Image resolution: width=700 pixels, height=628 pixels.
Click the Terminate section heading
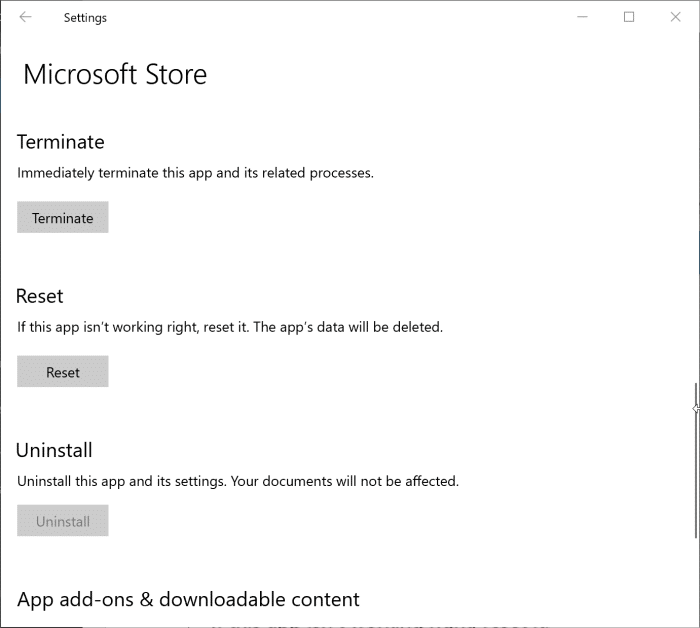[x=61, y=142]
